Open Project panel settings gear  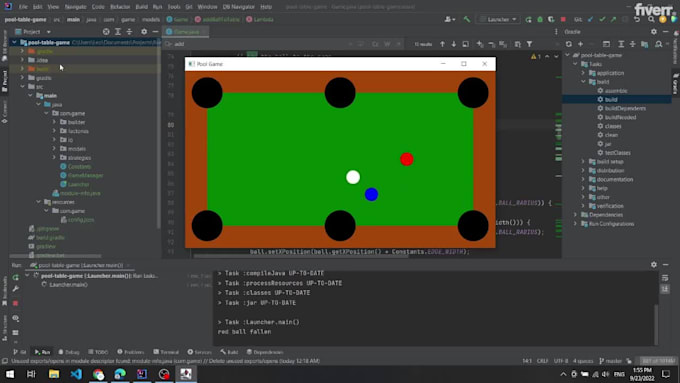coord(144,32)
